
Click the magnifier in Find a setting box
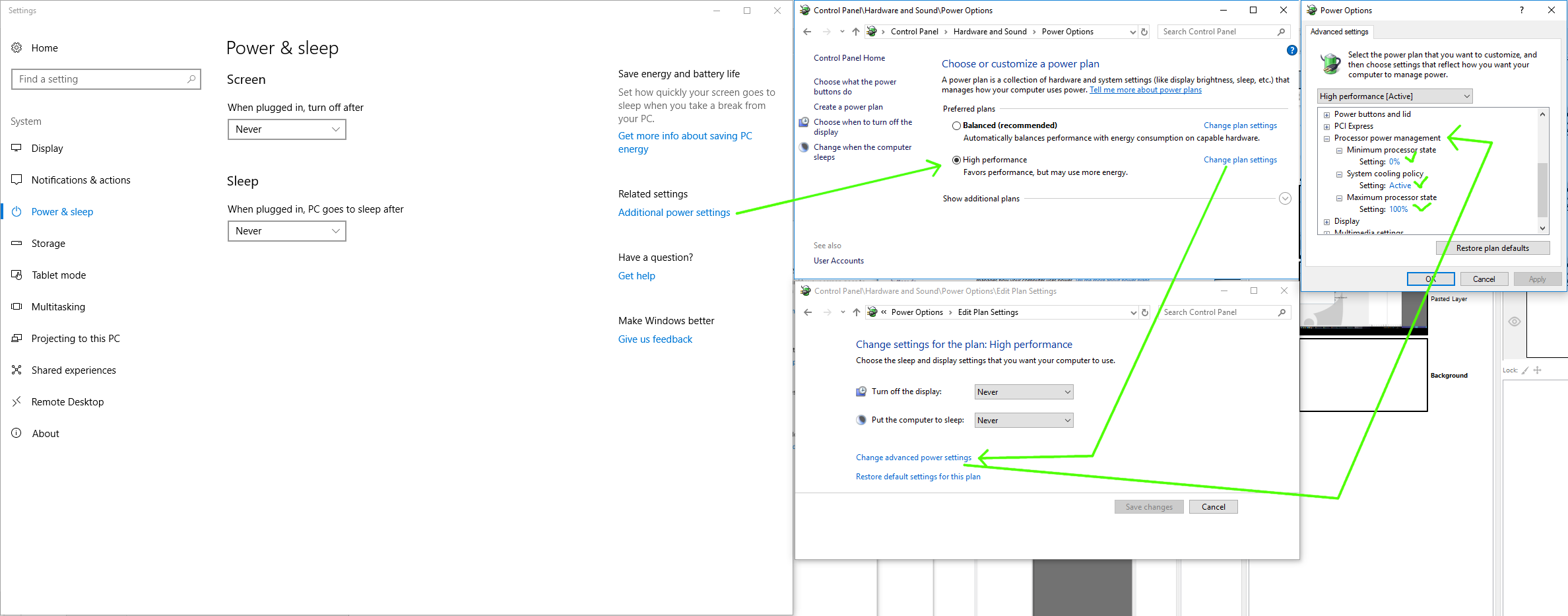(191, 79)
